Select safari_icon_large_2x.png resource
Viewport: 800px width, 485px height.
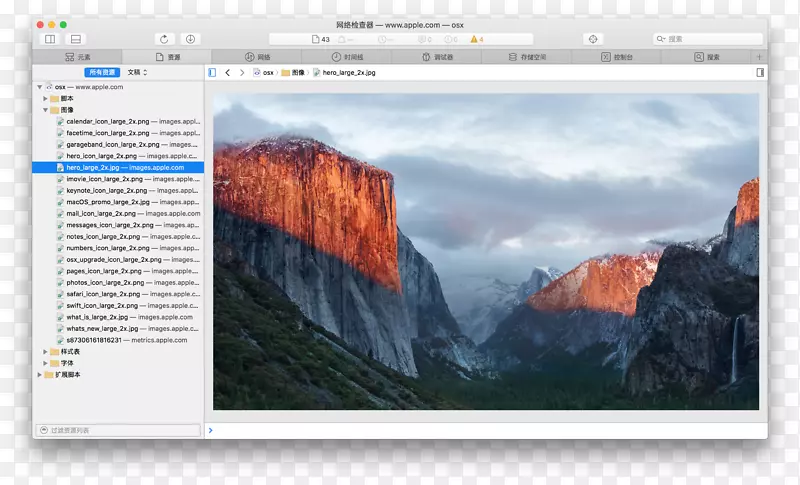tap(118, 294)
